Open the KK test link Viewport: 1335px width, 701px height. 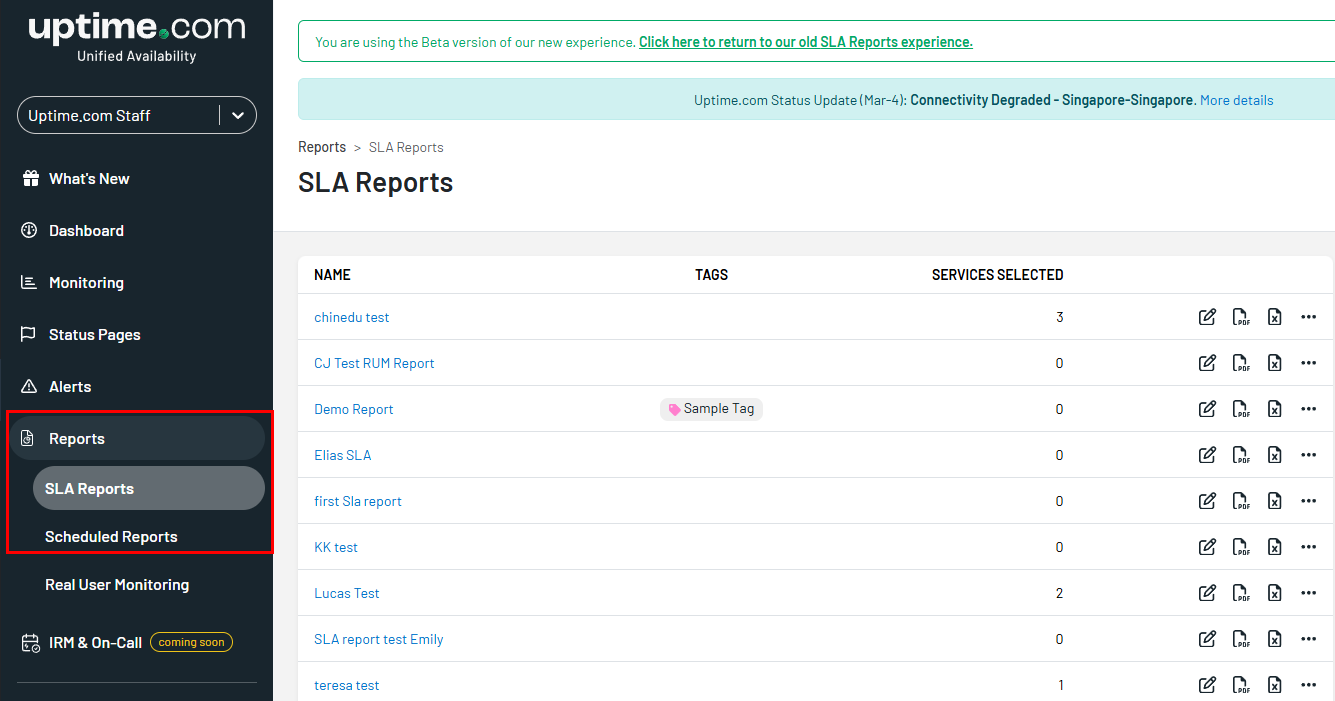(x=336, y=547)
